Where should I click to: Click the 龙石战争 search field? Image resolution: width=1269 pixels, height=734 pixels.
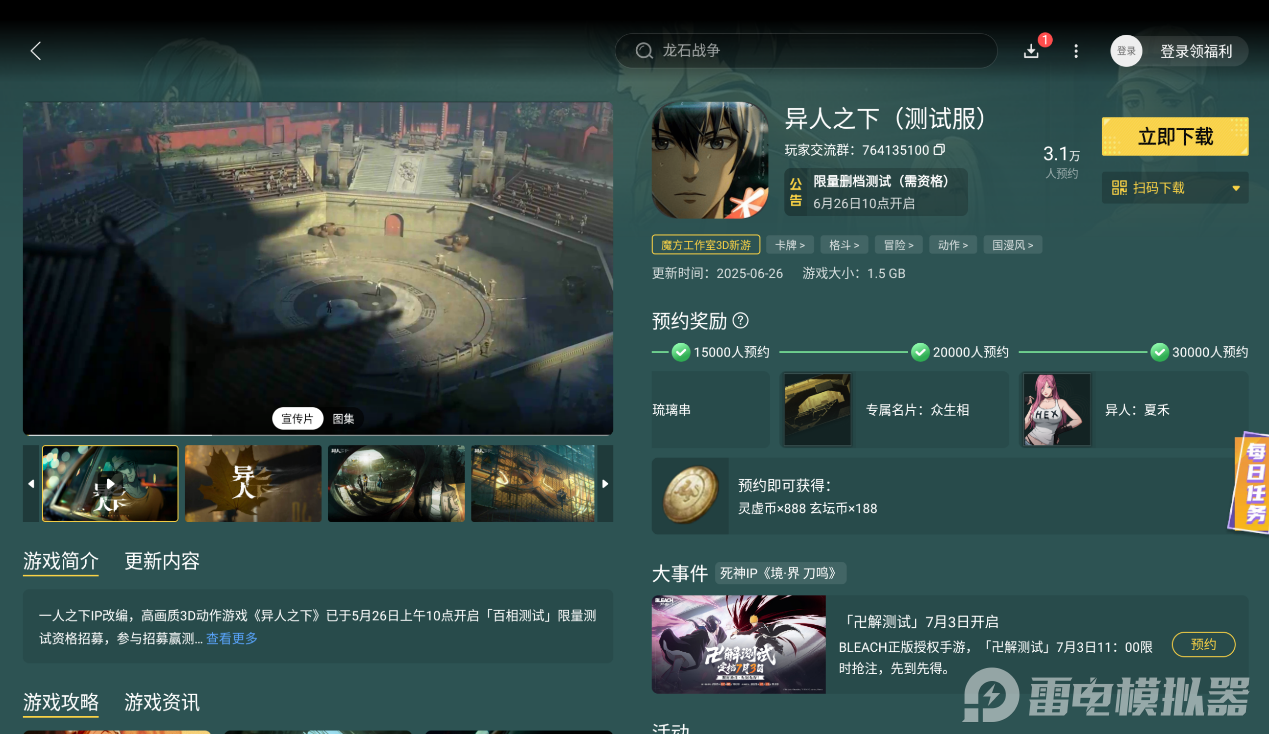tap(806, 51)
